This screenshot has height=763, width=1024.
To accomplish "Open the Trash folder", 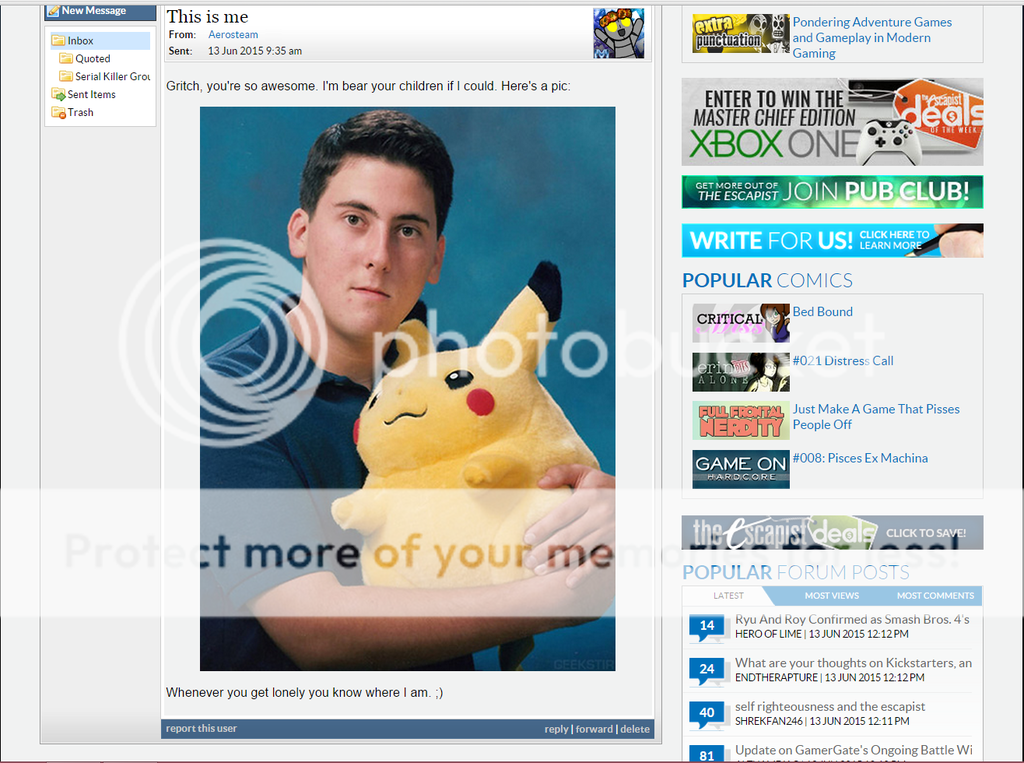I will tap(80, 112).
